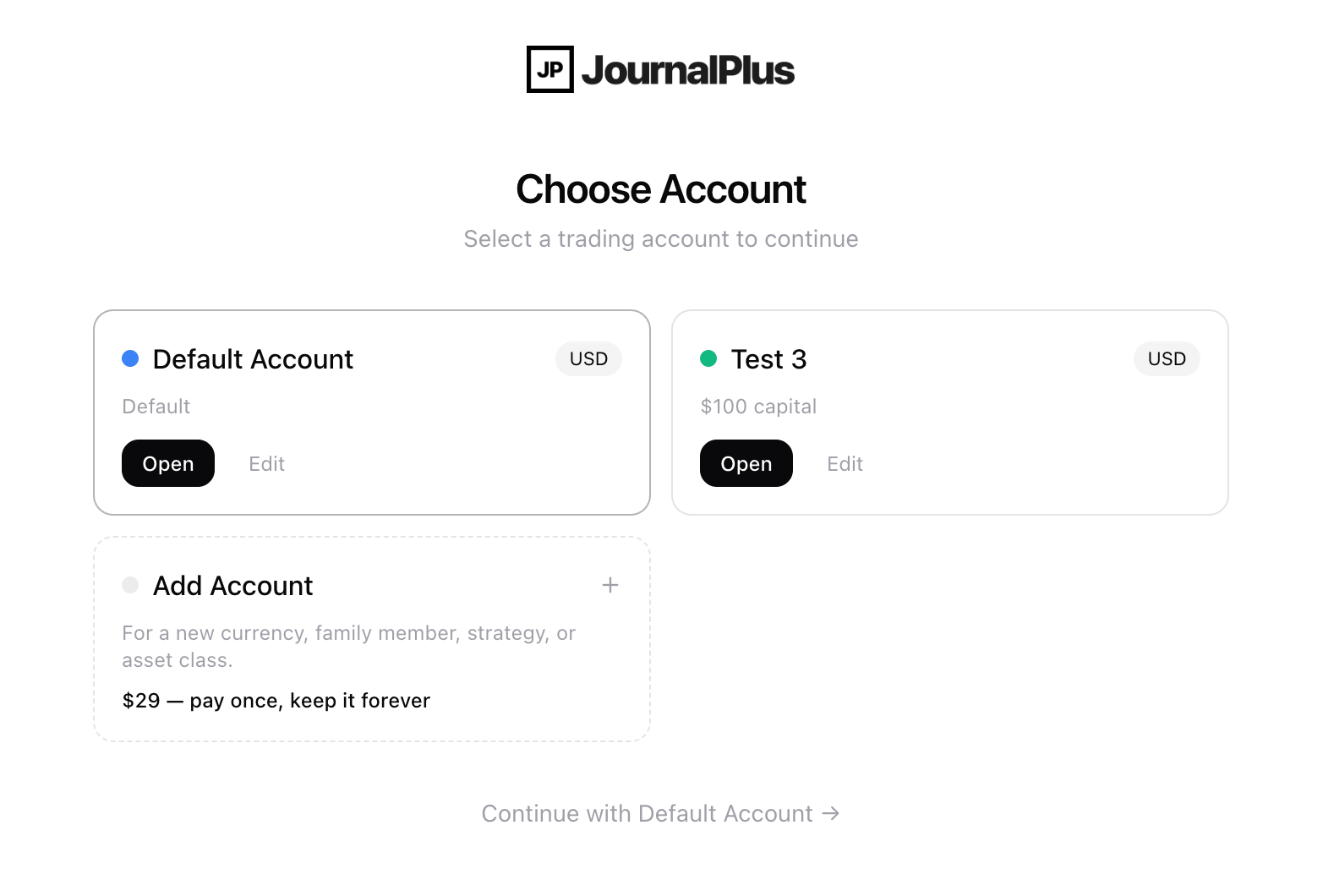Image resolution: width=1334 pixels, height=896 pixels.
Task: Click the plus icon on Add Account
Action: pyautogui.click(x=610, y=585)
